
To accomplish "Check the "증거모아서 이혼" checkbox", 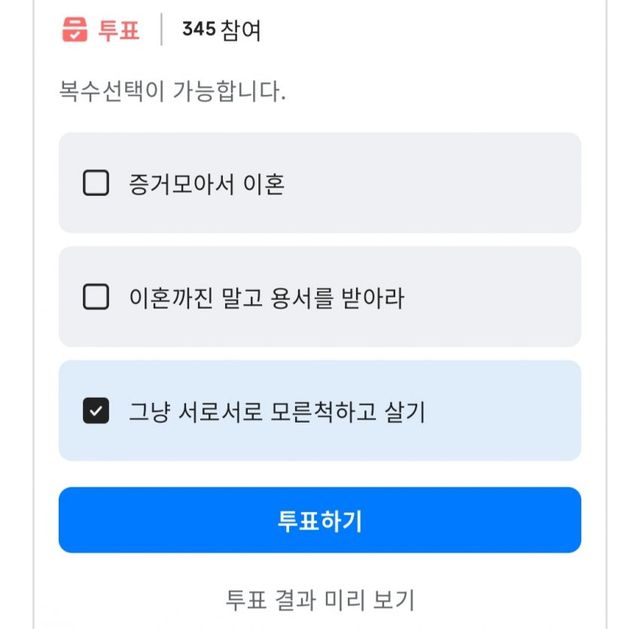I will (x=96, y=183).
